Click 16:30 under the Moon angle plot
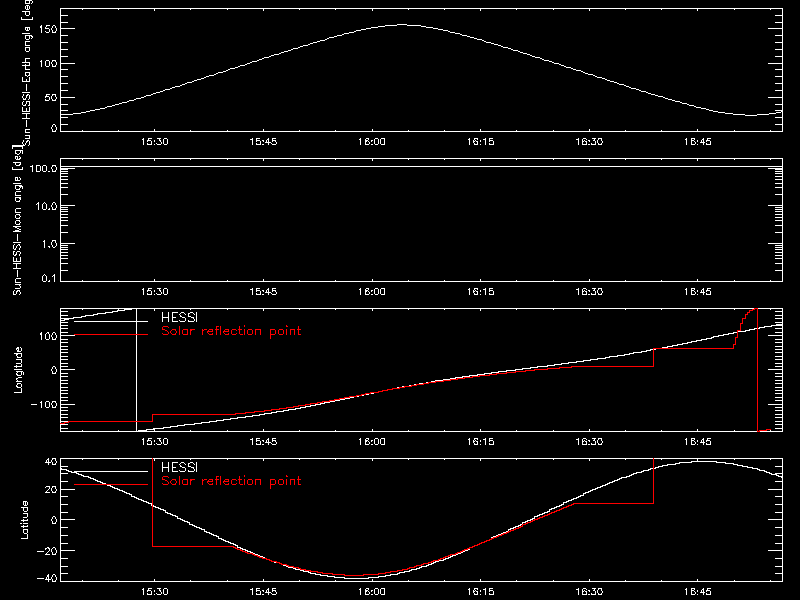800x600 pixels. 589,292
